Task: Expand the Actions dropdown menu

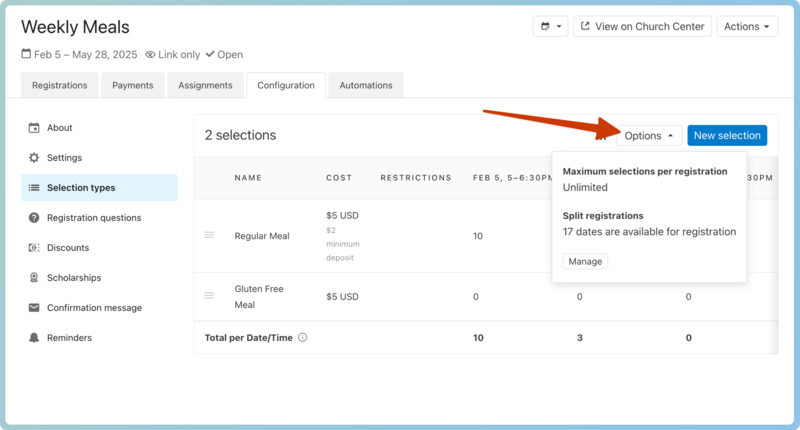Action: (747, 27)
